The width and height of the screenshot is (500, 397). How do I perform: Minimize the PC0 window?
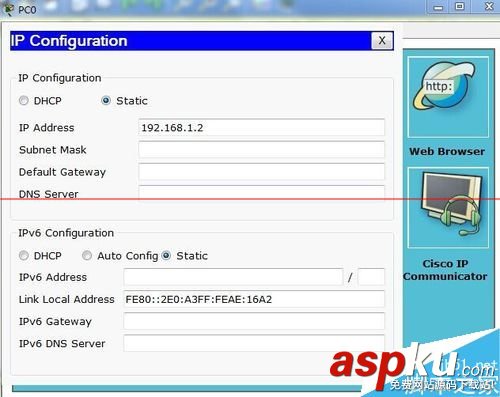[439, 7]
